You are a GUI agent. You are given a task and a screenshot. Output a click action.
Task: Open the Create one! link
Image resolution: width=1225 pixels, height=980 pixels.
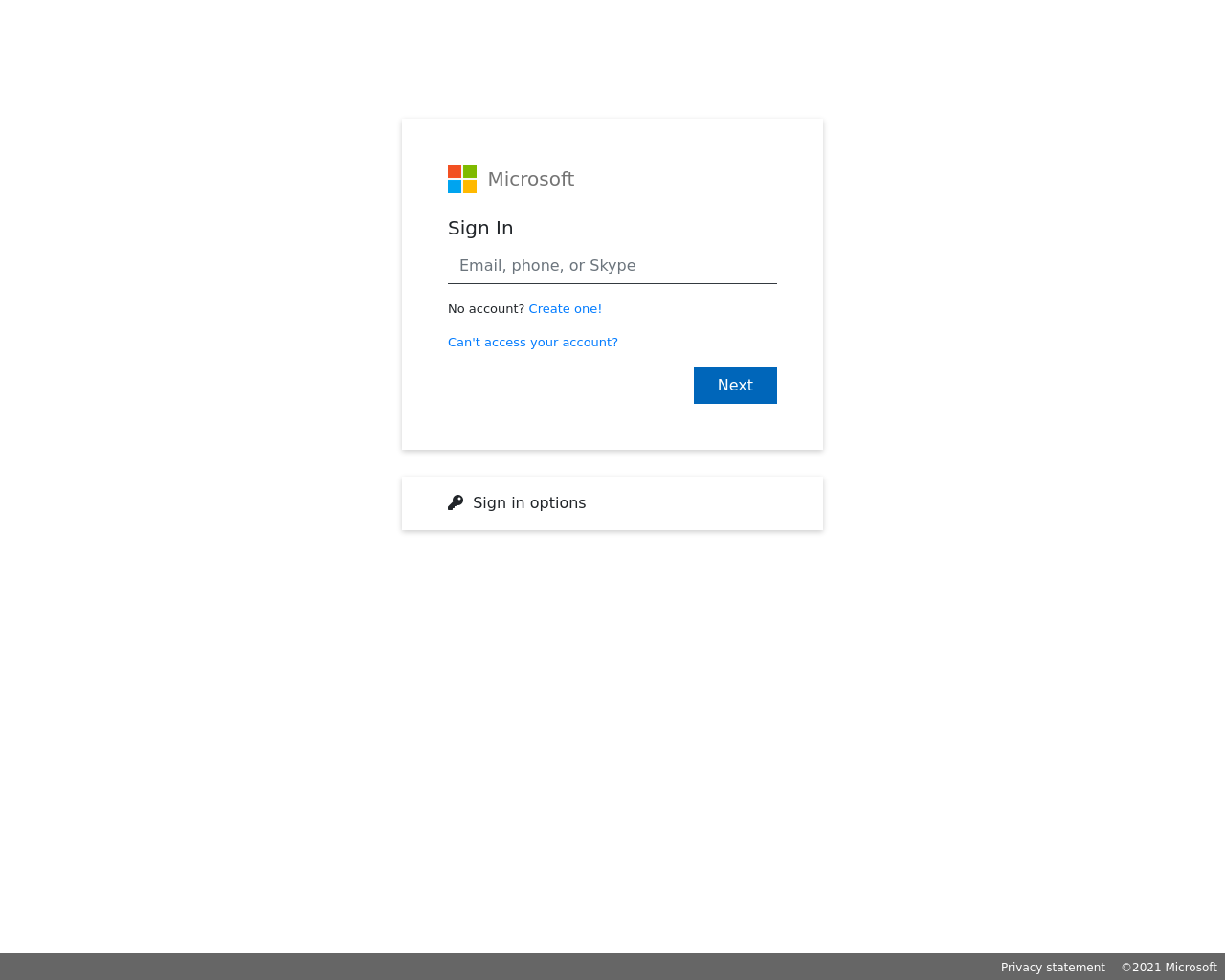(566, 309)
